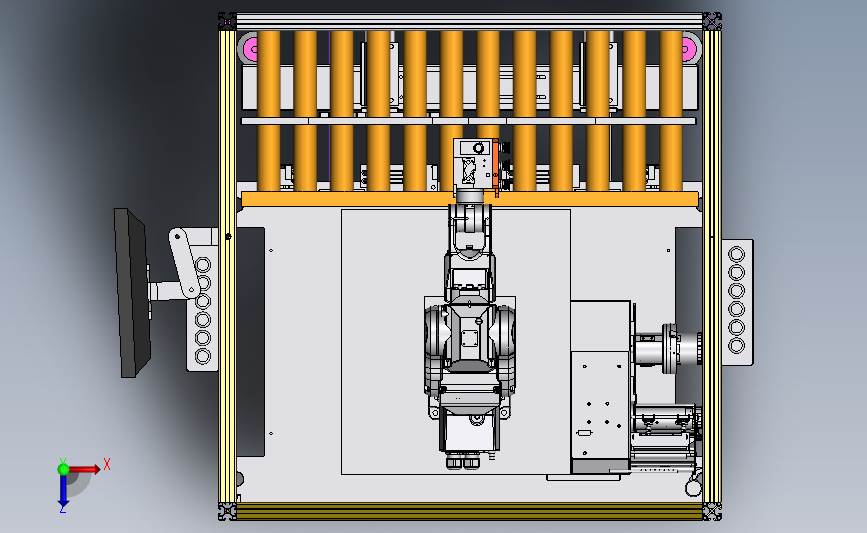This screenshot has width=867, height=533.
Task: Select the right-side panel with six round holes
Action: coord(737,302)
